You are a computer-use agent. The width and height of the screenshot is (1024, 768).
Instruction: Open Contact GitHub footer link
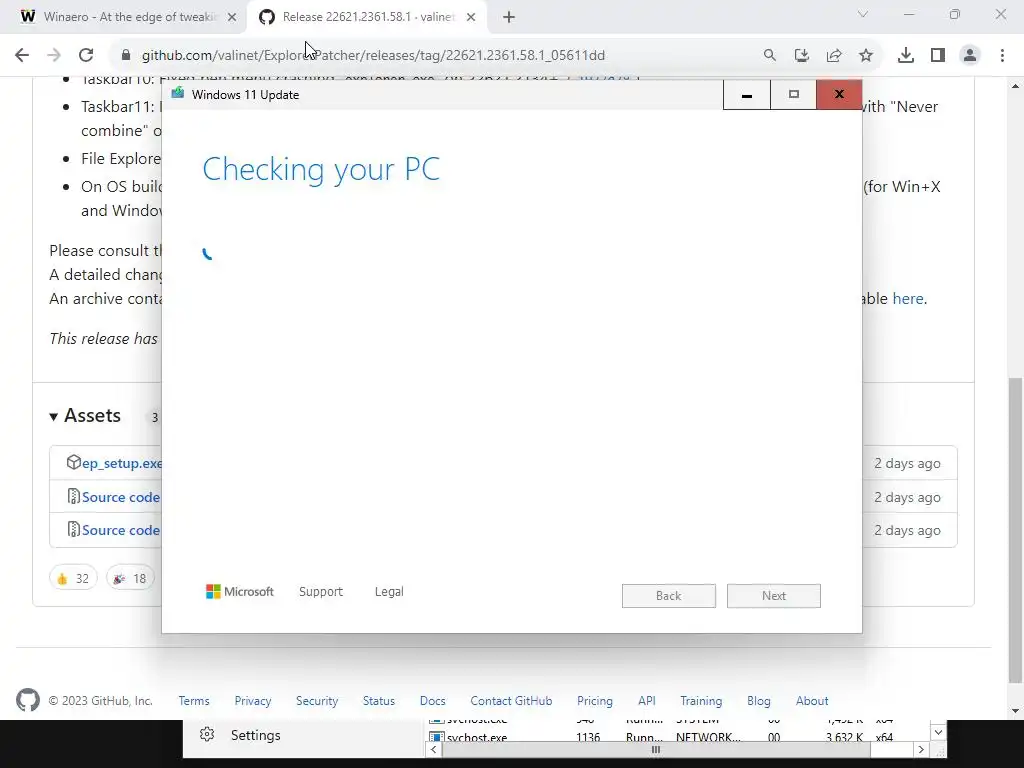click(x=511, y=701)
